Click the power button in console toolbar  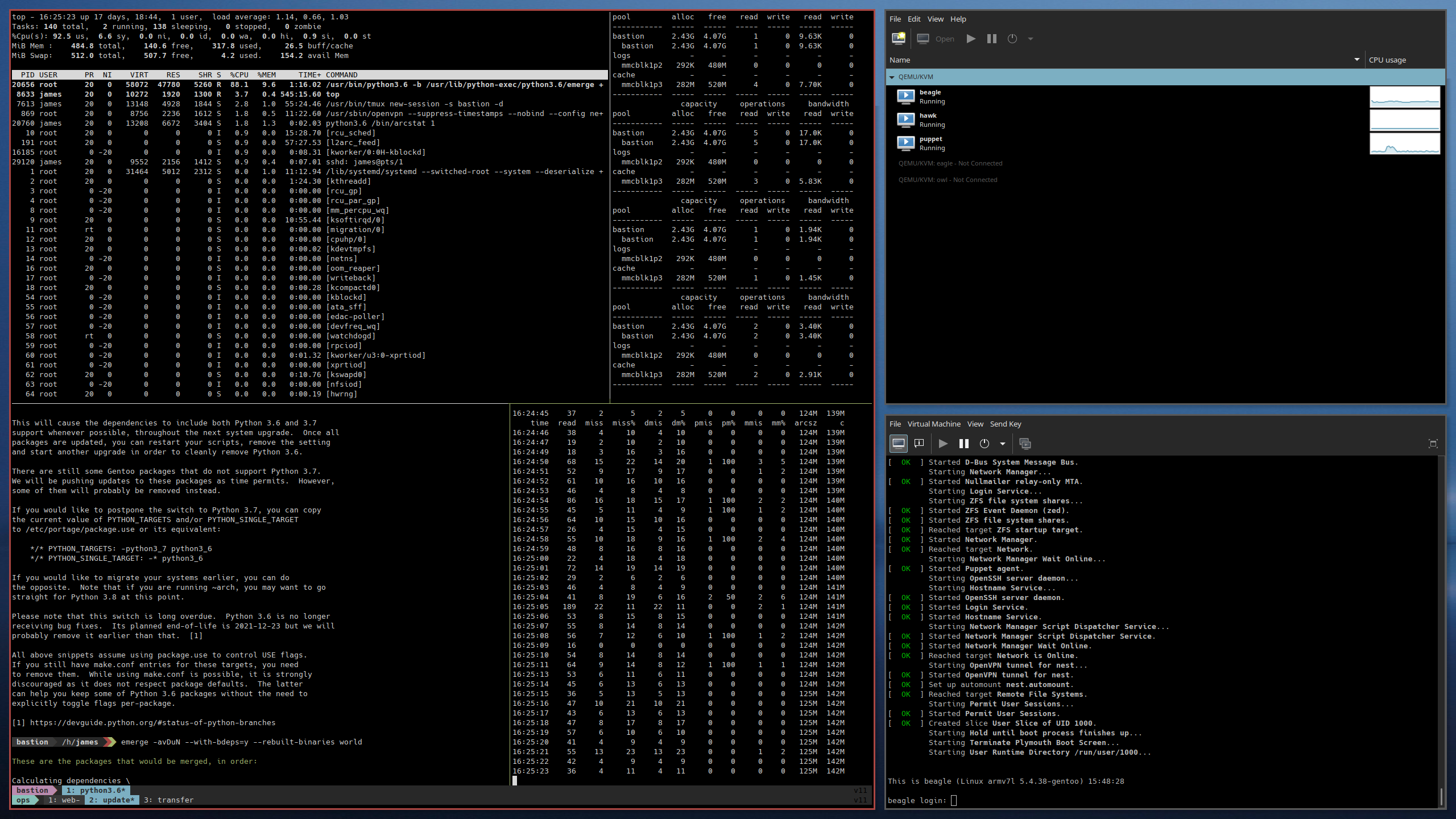(984, 444)
